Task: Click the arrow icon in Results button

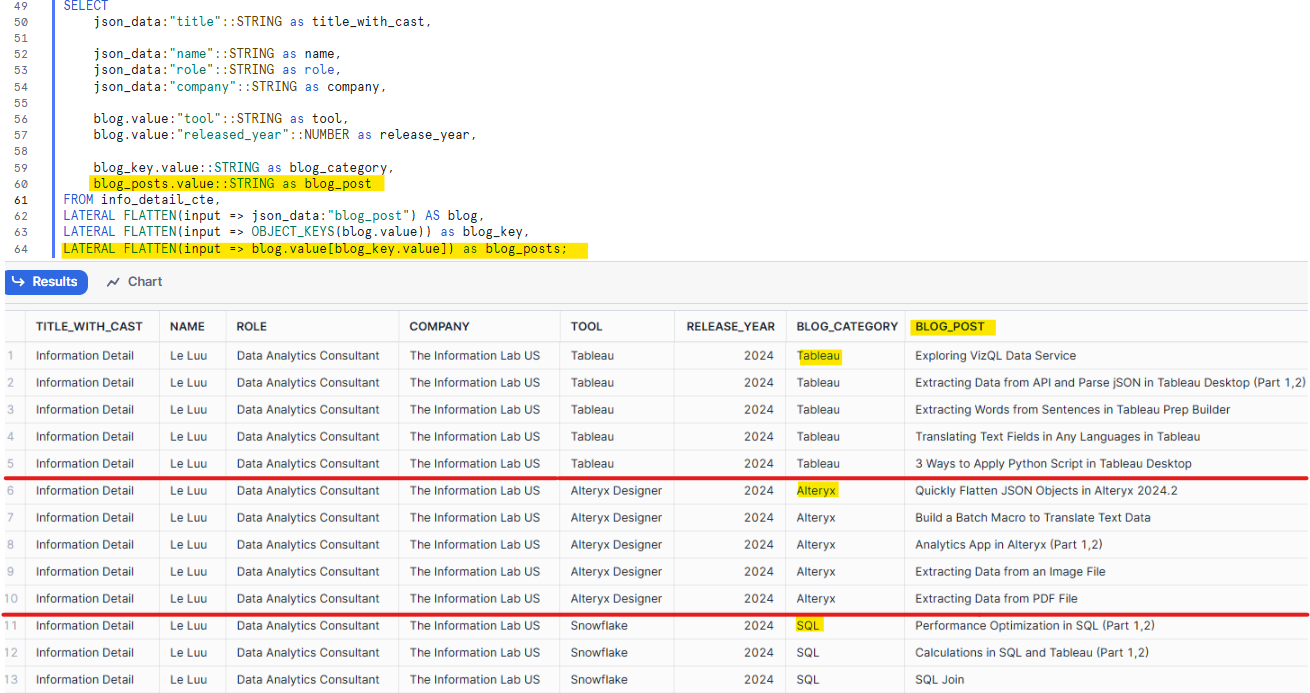Action: coord(19,282)
